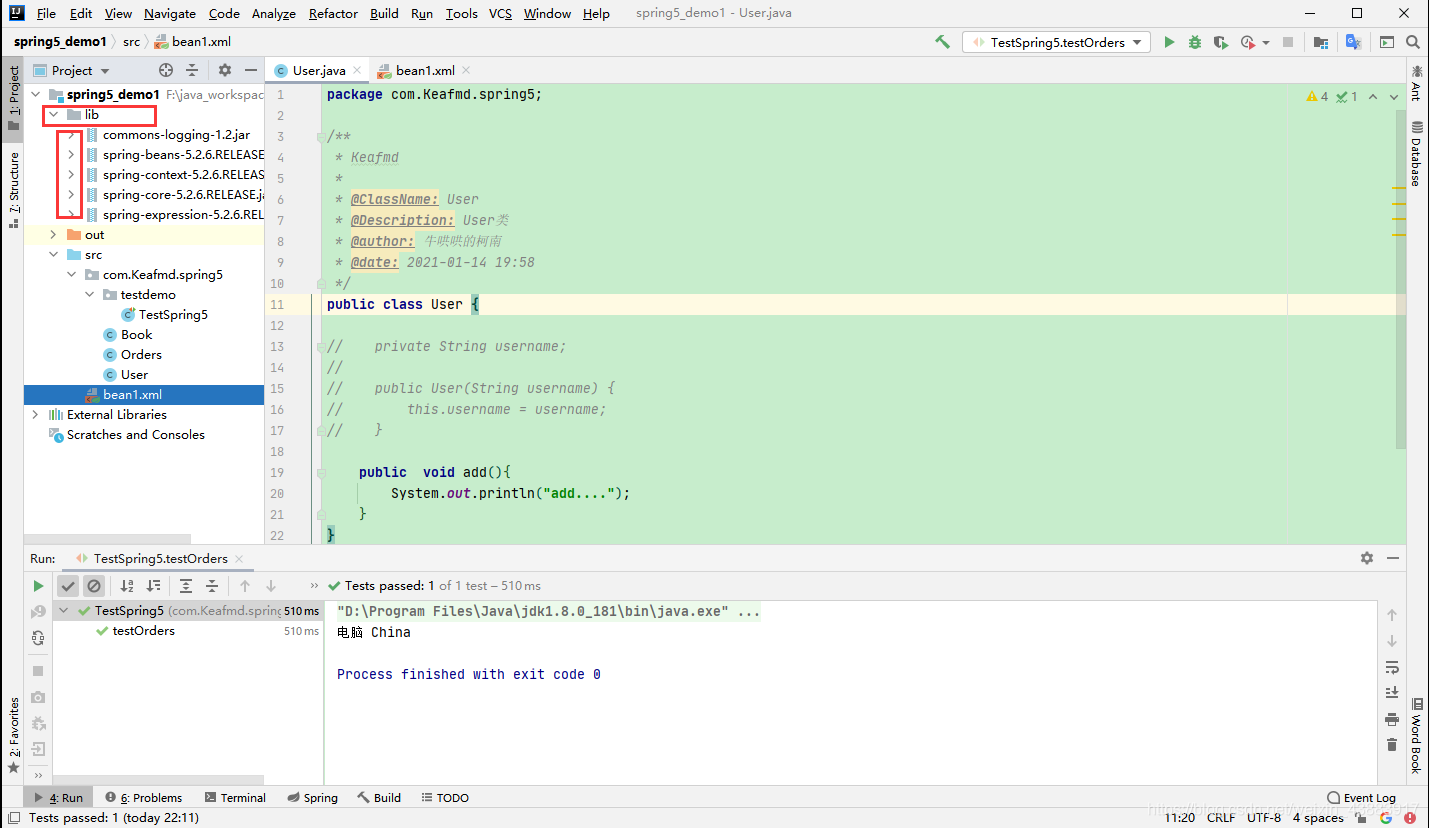Open the Profiler run options arrow
The height and width of the screenshot is (828, 1429).
click(x=1266, y=42)
